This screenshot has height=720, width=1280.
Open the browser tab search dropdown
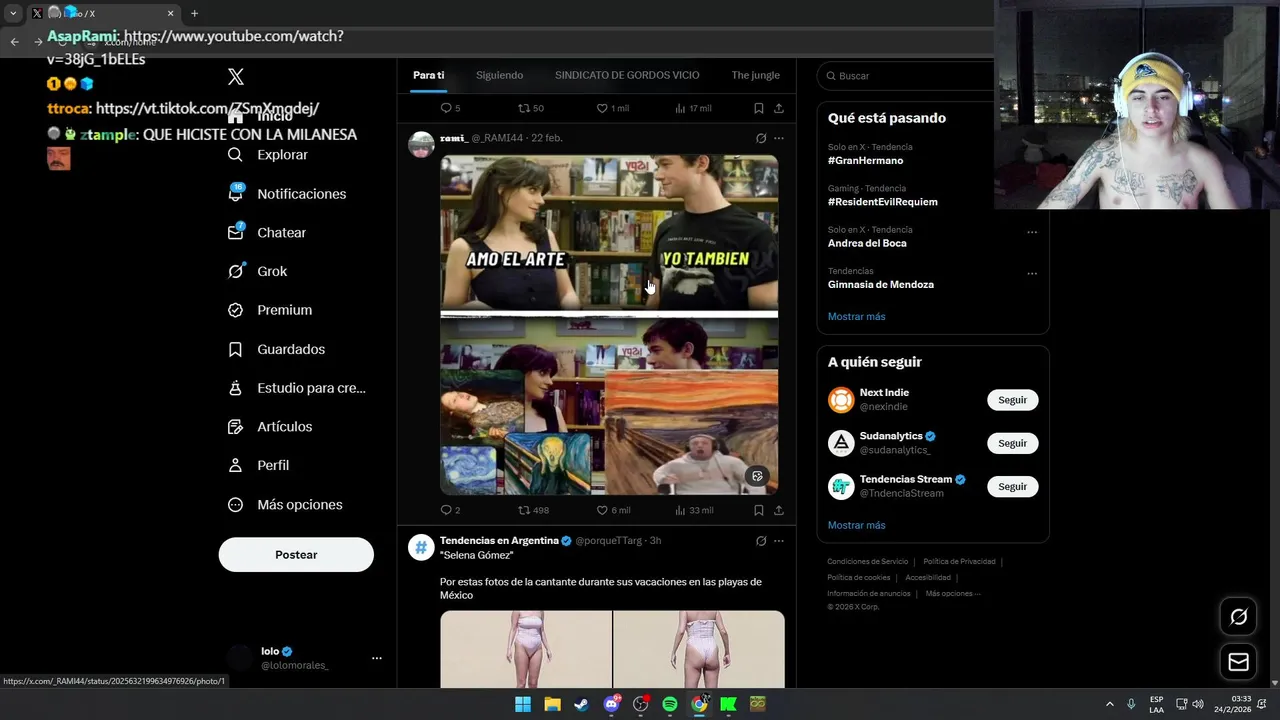13,13
